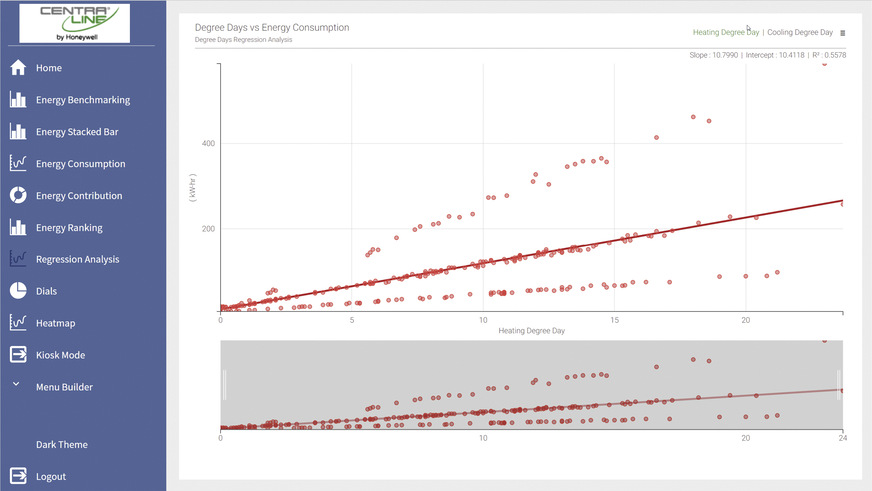Open the Energy Contribution donut icon
Viewport: 872px width, 491px height.
point(17,196)
